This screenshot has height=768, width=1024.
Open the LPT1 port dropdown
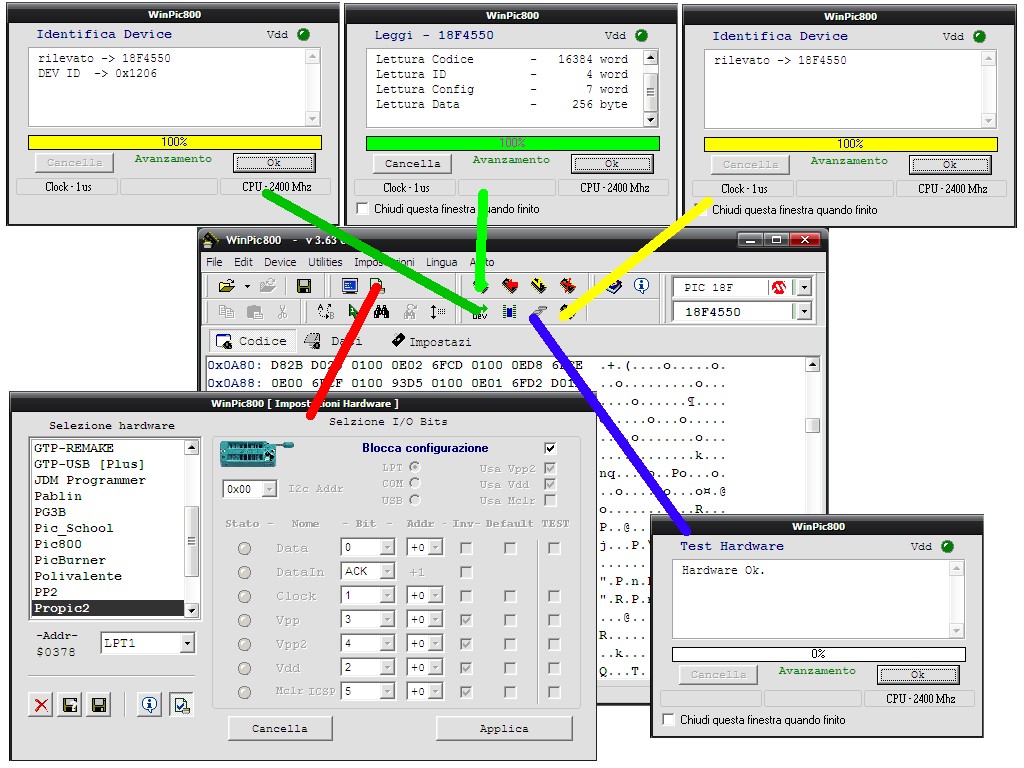coord(187,643)
